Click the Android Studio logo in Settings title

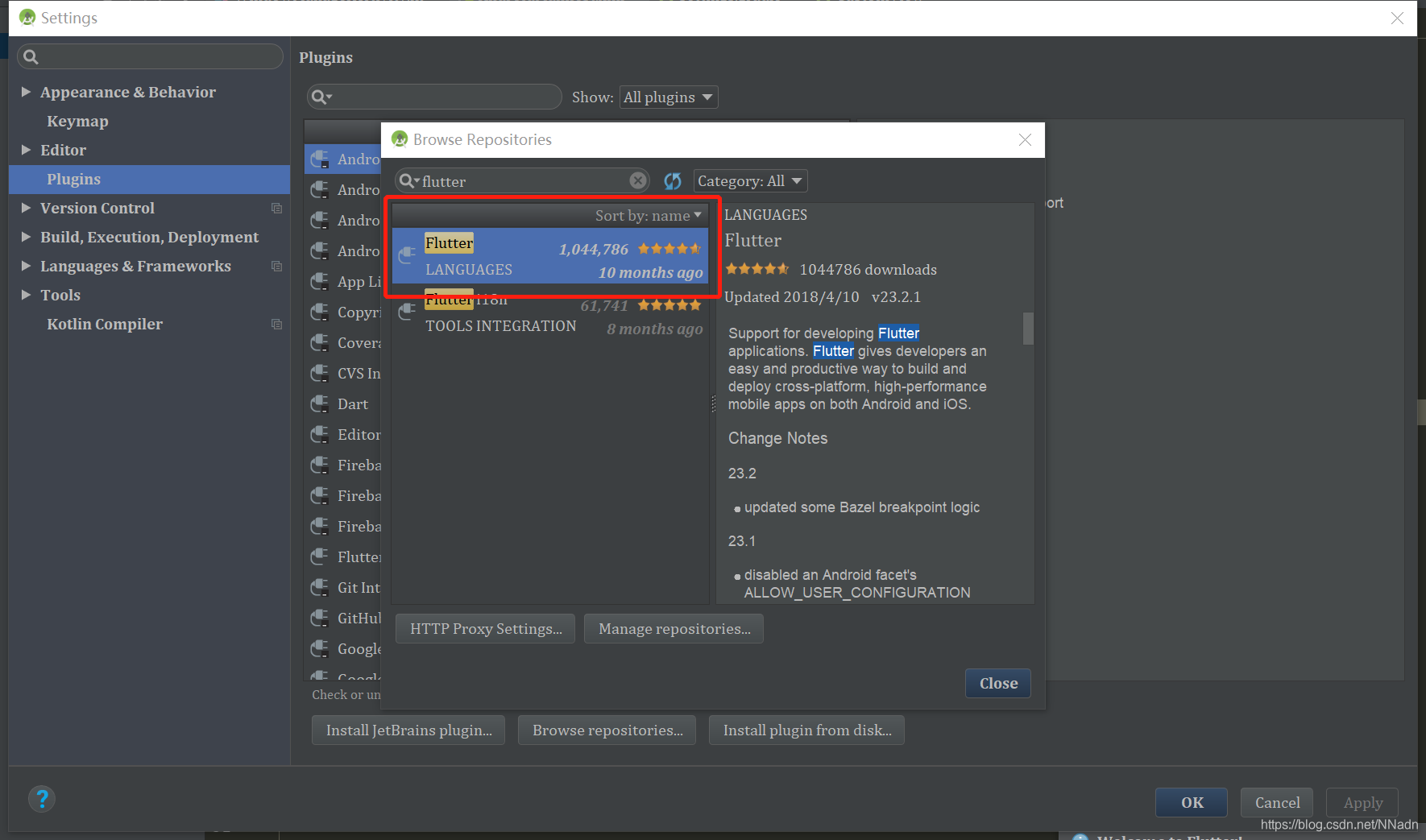point(27,18)
